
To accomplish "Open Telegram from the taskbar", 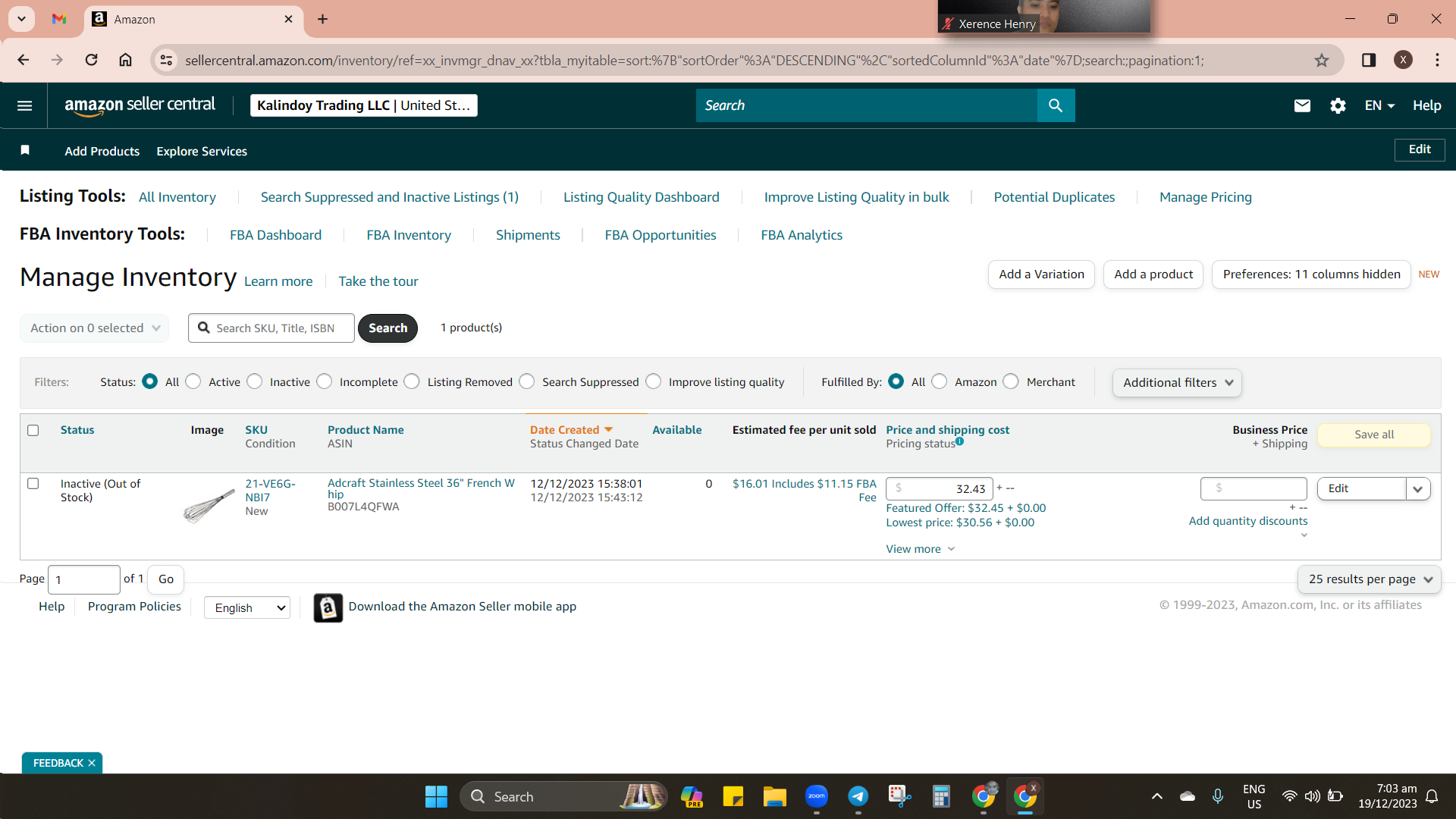I will [x=858, y=796].
